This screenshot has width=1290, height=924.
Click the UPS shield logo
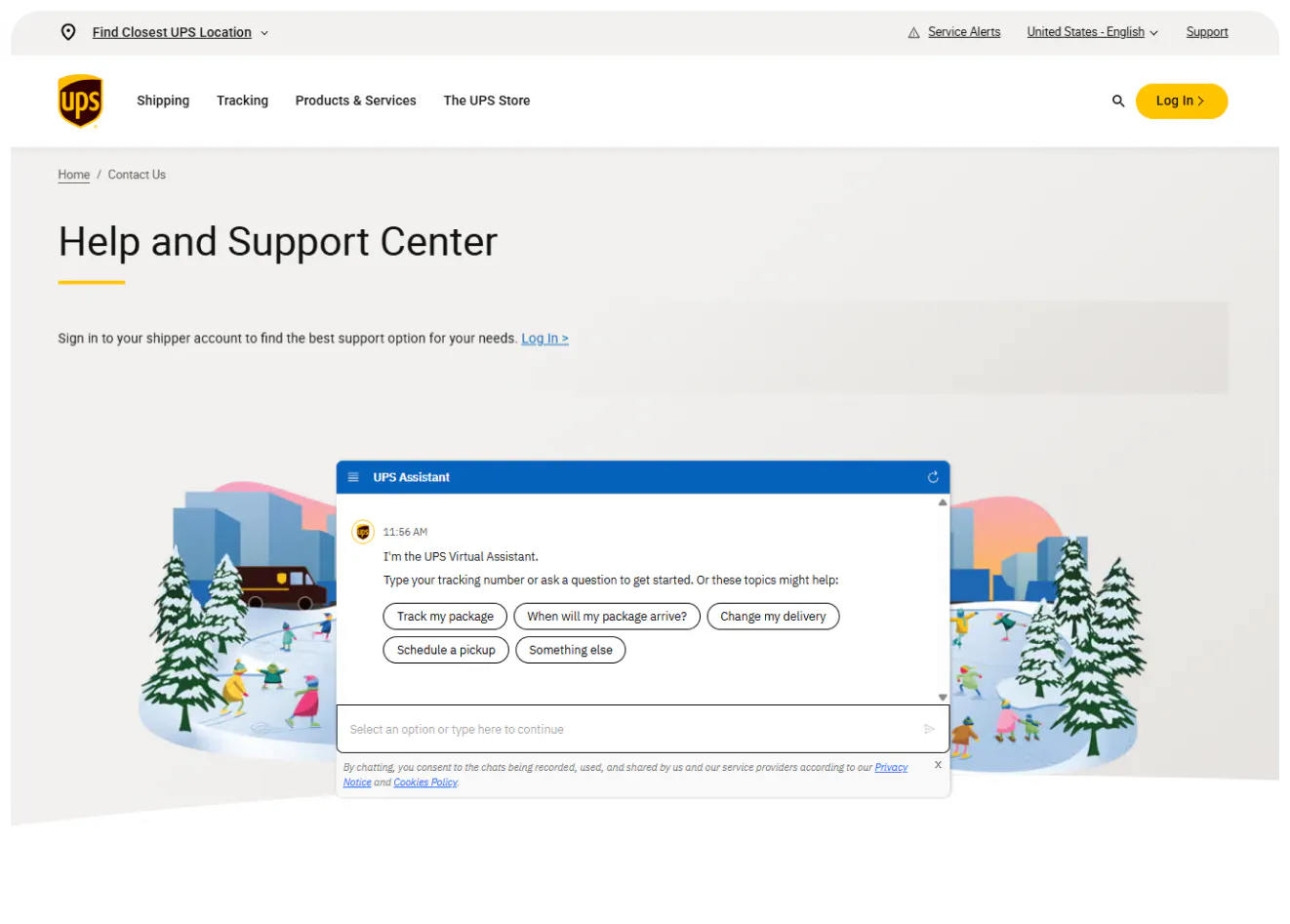point(80,100)
